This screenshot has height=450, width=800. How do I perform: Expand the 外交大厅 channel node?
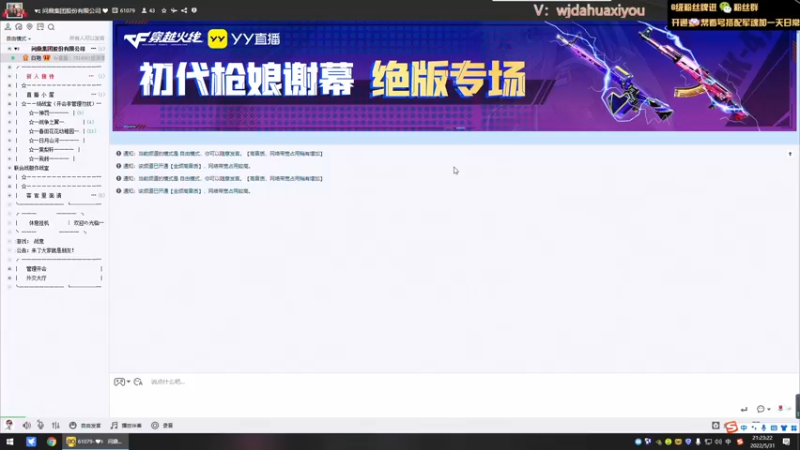(x=9, y=278)
